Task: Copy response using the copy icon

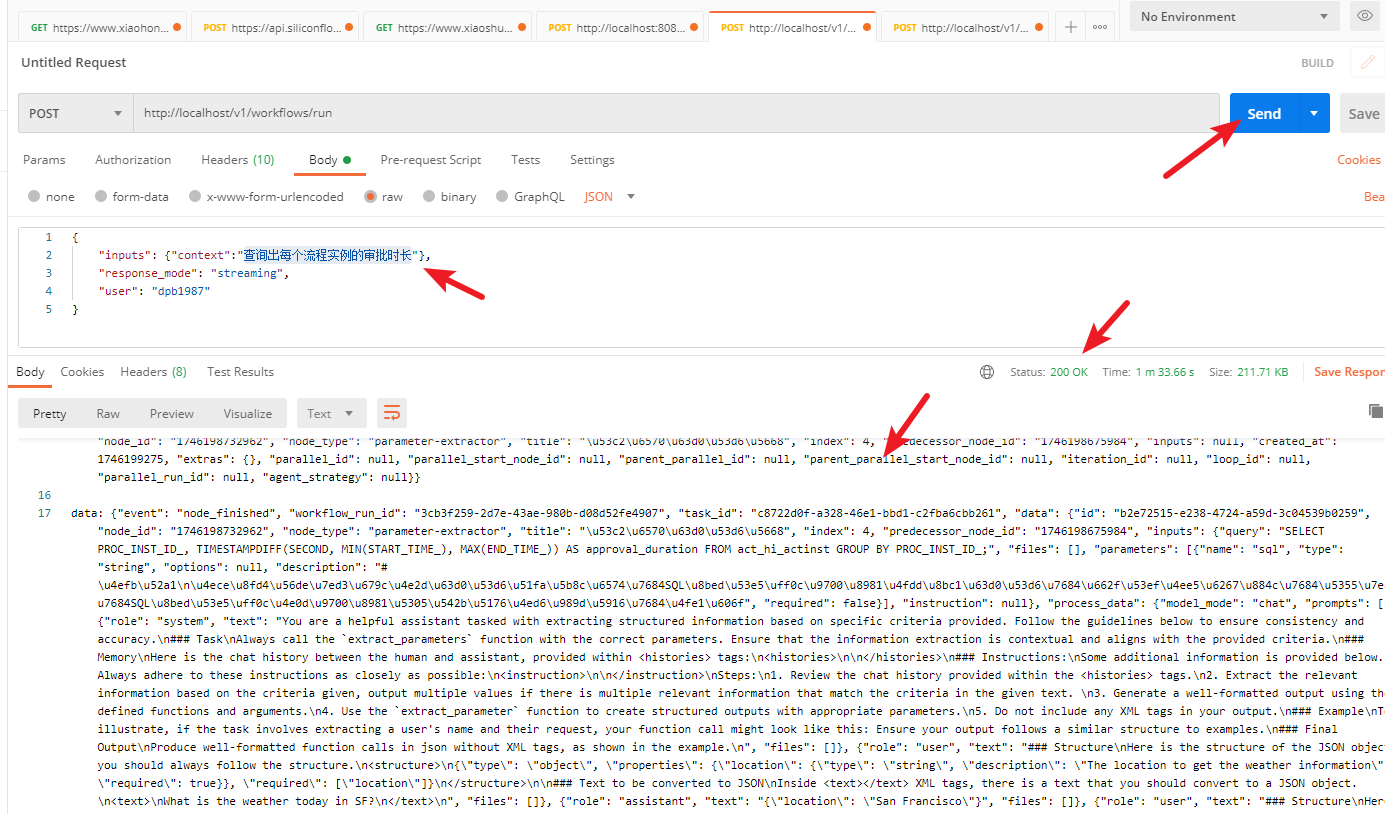Action: (1375, 411)
